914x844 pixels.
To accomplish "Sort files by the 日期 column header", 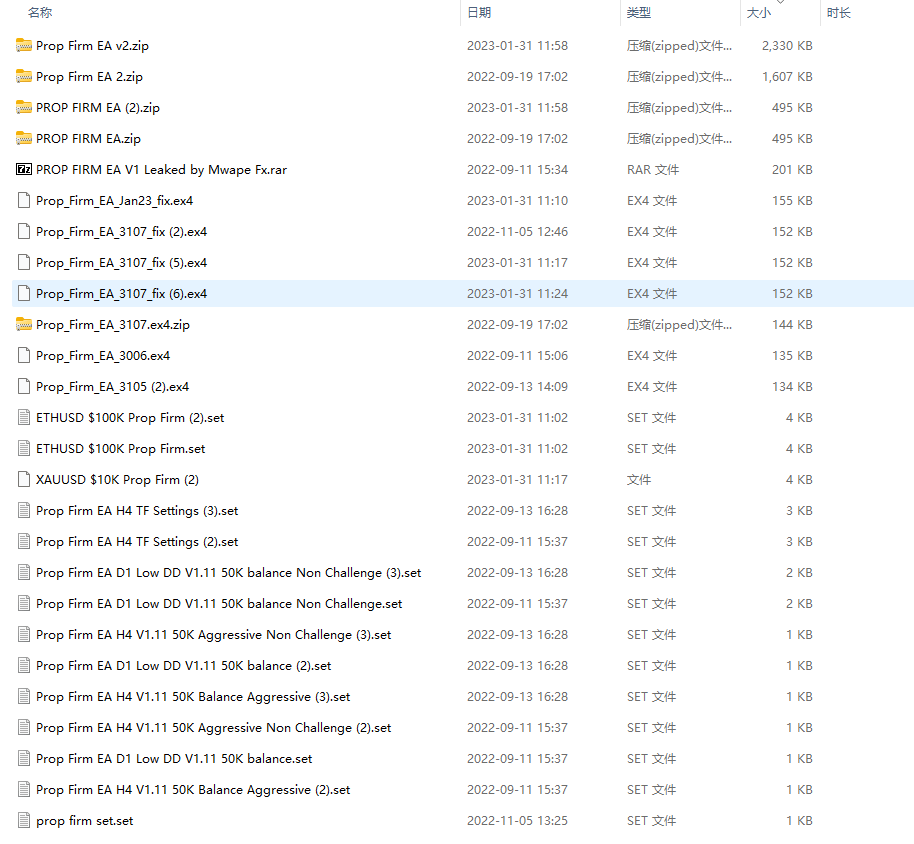I will pos(479,12).
